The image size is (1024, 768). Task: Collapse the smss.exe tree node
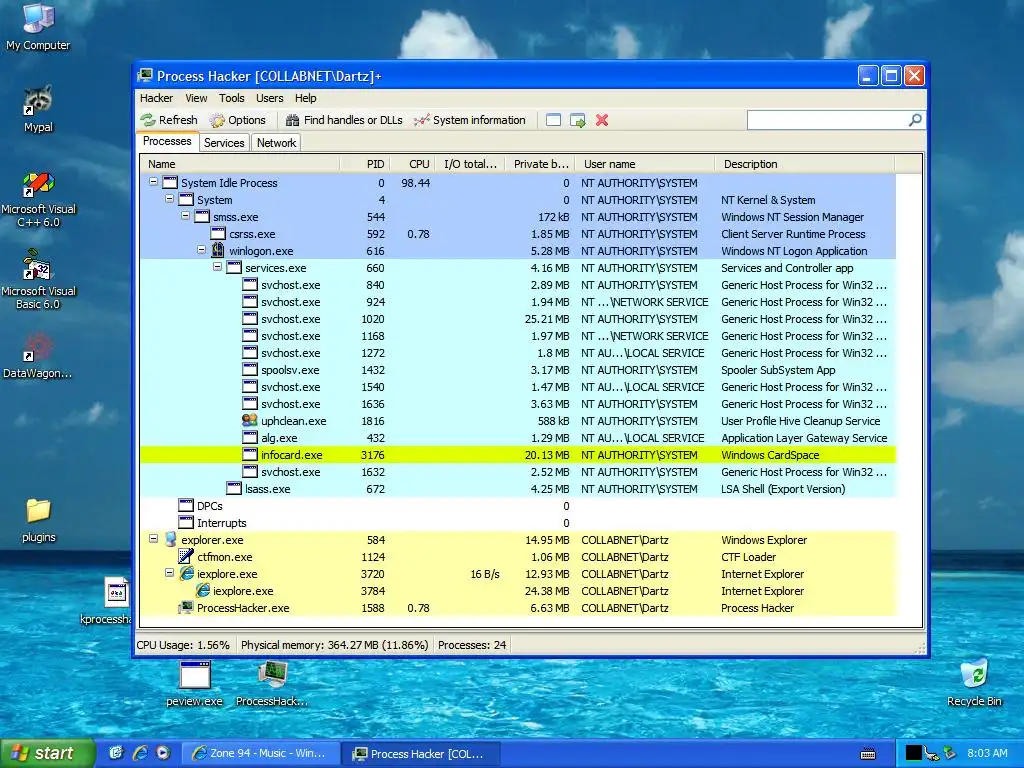tap(185, 216)
